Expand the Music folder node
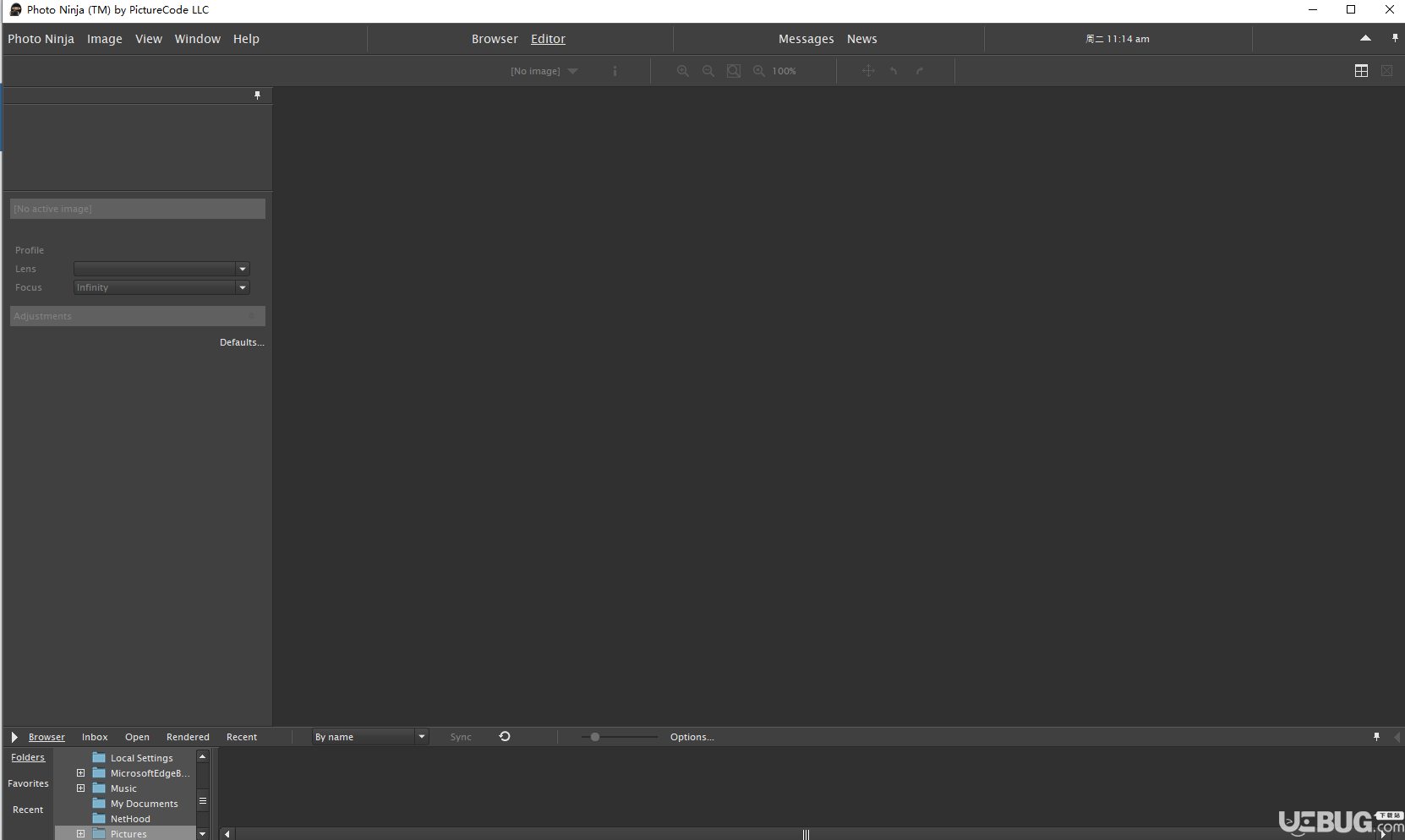This screenshot has height=840, width=1405. 81,788
